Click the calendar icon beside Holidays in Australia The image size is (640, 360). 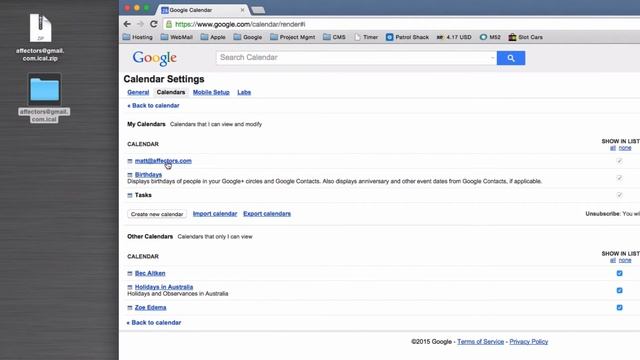click(130, 287)
